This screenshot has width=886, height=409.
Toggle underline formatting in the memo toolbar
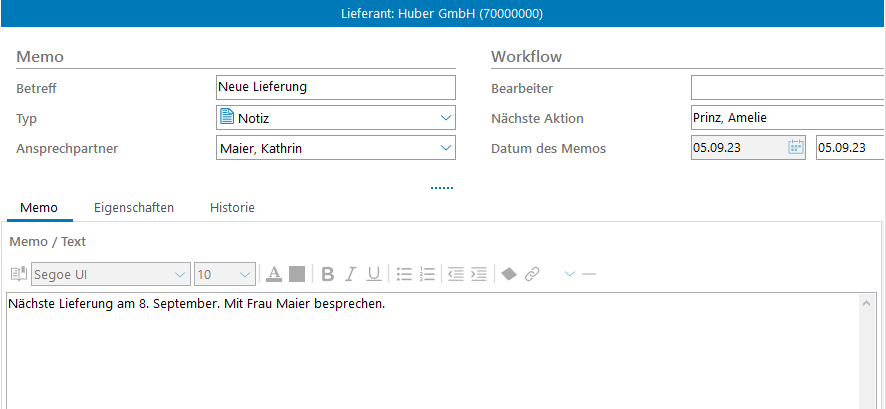373,274
